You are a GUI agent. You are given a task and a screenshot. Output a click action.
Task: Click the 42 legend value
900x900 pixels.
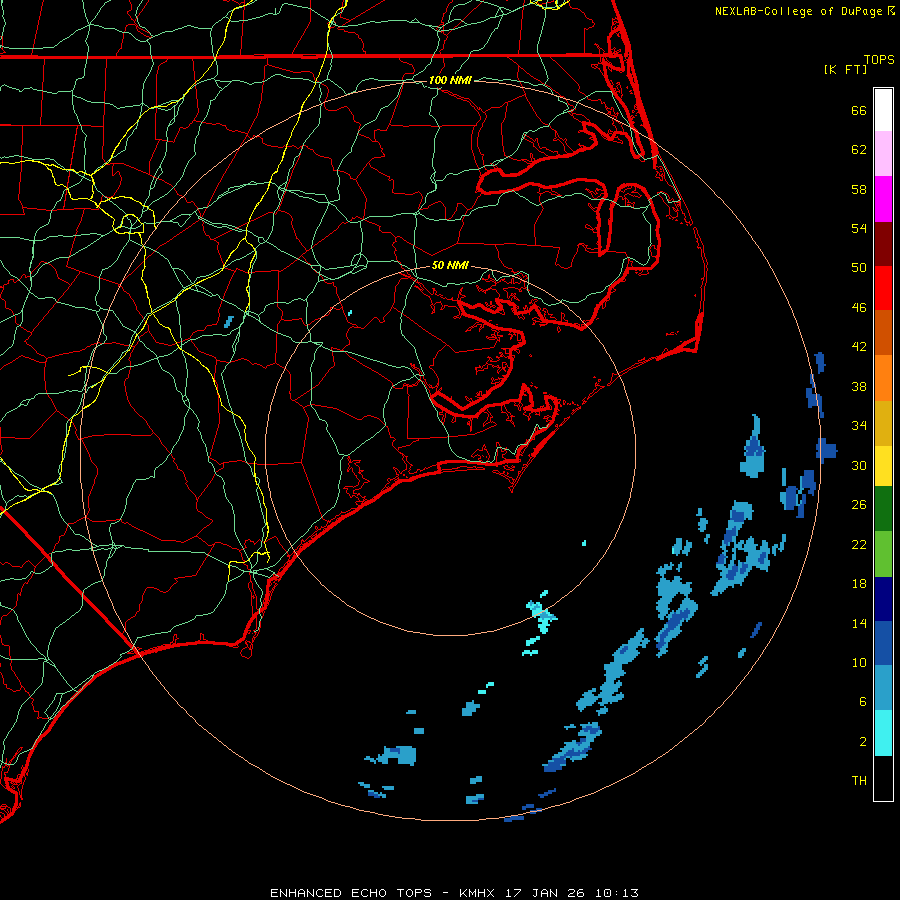coord(859,347)
